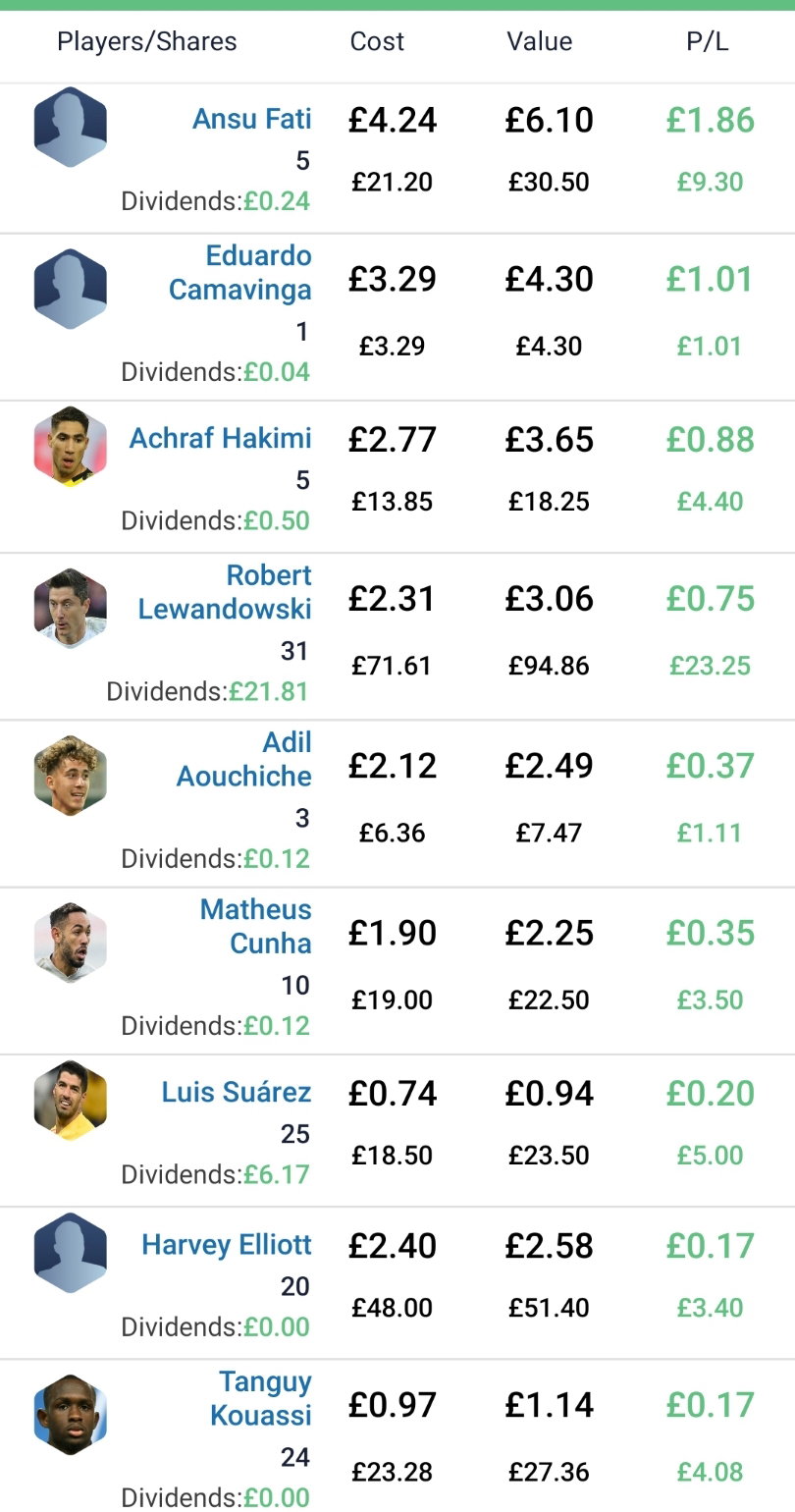
Task: Sort by the Players/Shares column header
Action: coord(147,42)
